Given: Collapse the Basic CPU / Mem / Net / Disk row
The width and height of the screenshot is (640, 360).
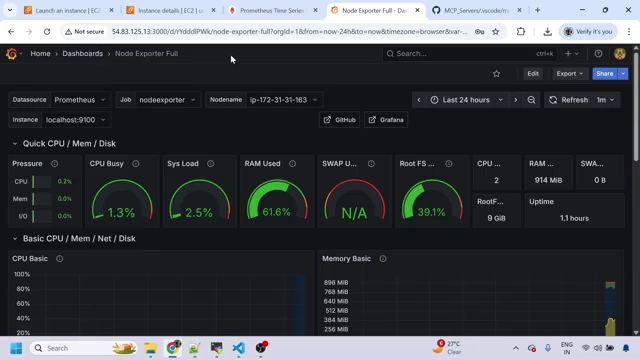Looking at the screenshot, I should (x=15, y=239).
